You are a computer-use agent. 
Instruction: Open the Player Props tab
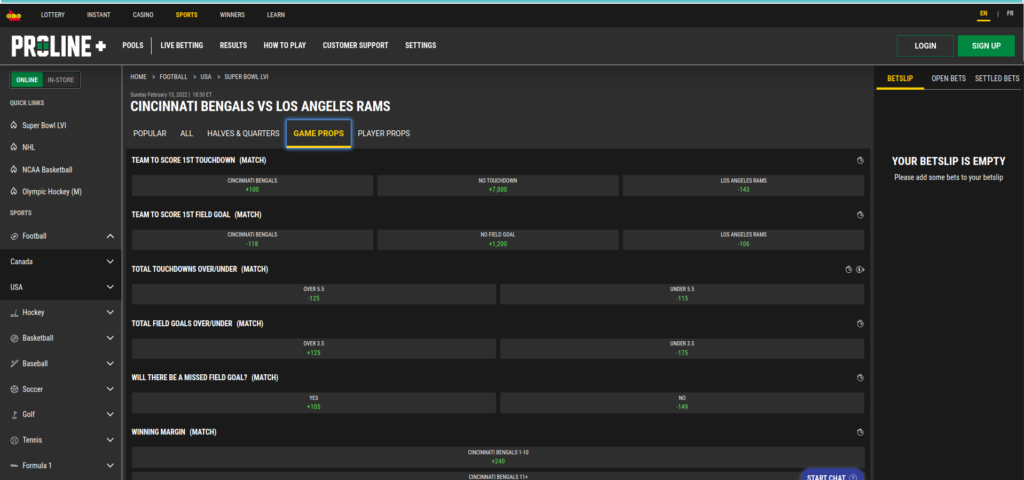[x=383, y=133]
